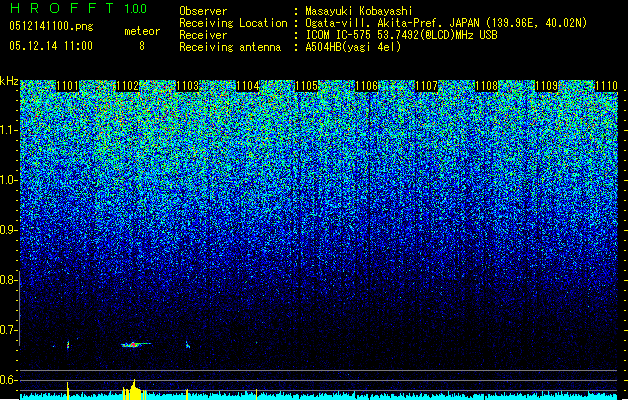Screen dimensions: 629x400
Task: Click the 1.0 kHz frequency axis label
Action: (x=8, y=180)
